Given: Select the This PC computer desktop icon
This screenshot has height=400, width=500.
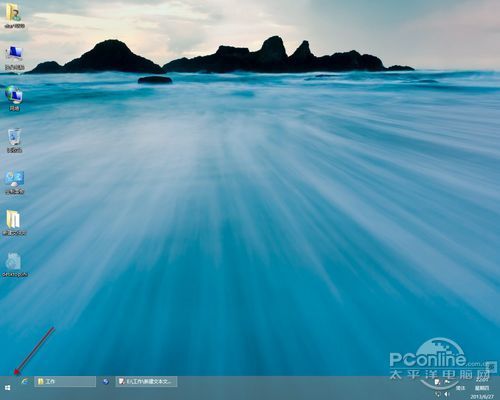Looking at the screenshot, I should [15, 57].
